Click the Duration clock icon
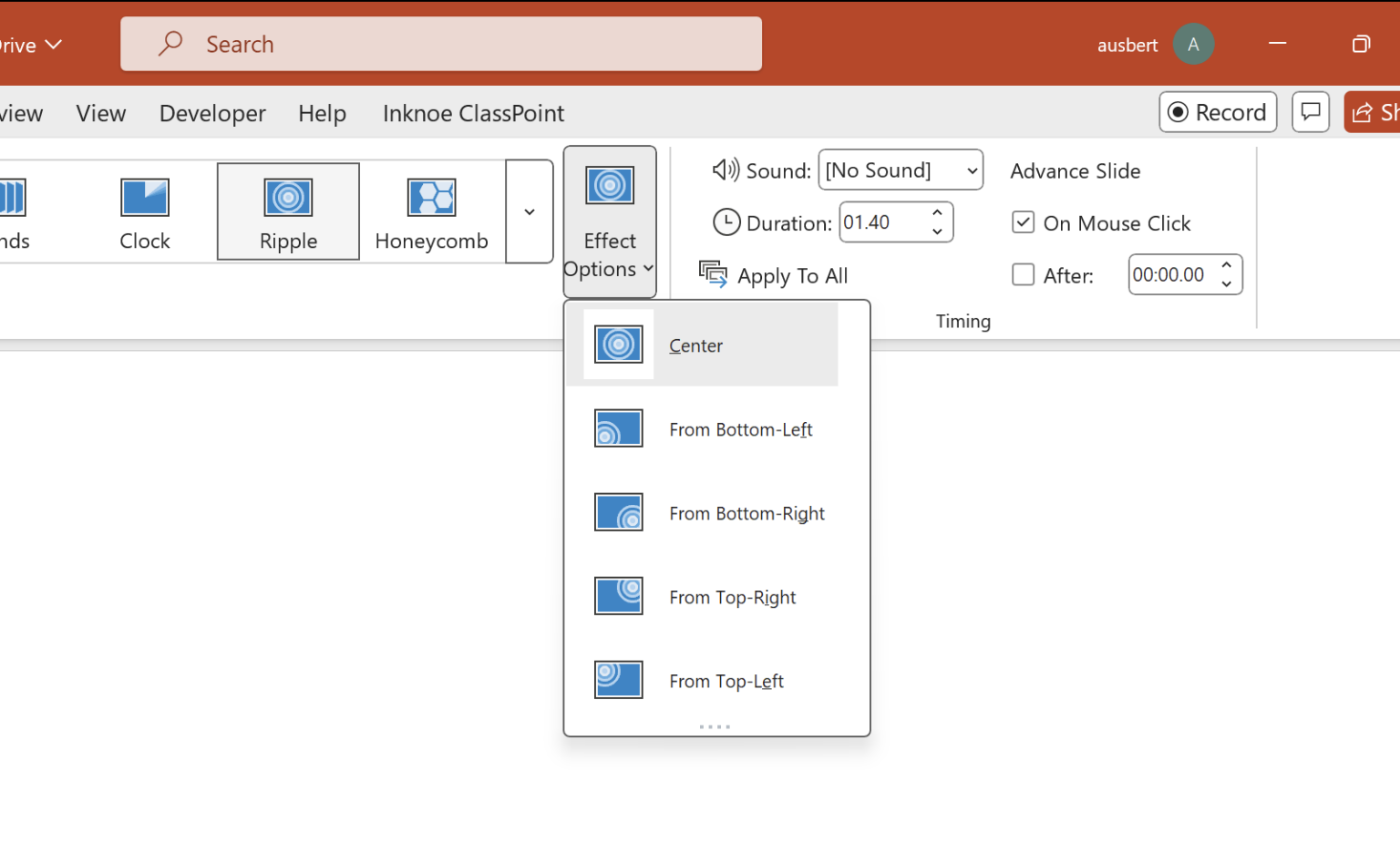The image size is (1400, 844). [726, 221]
